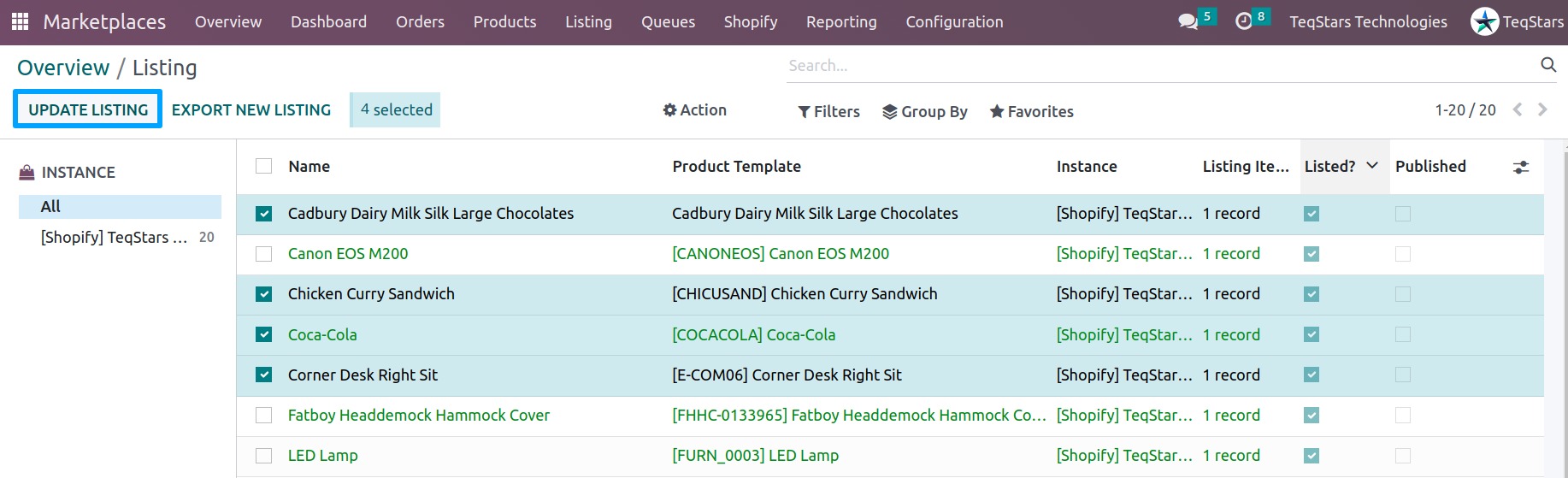Check the LED Lamp row checkbox
The width and height of the screenshot is (1568, 478).
(x=263, y=456)
